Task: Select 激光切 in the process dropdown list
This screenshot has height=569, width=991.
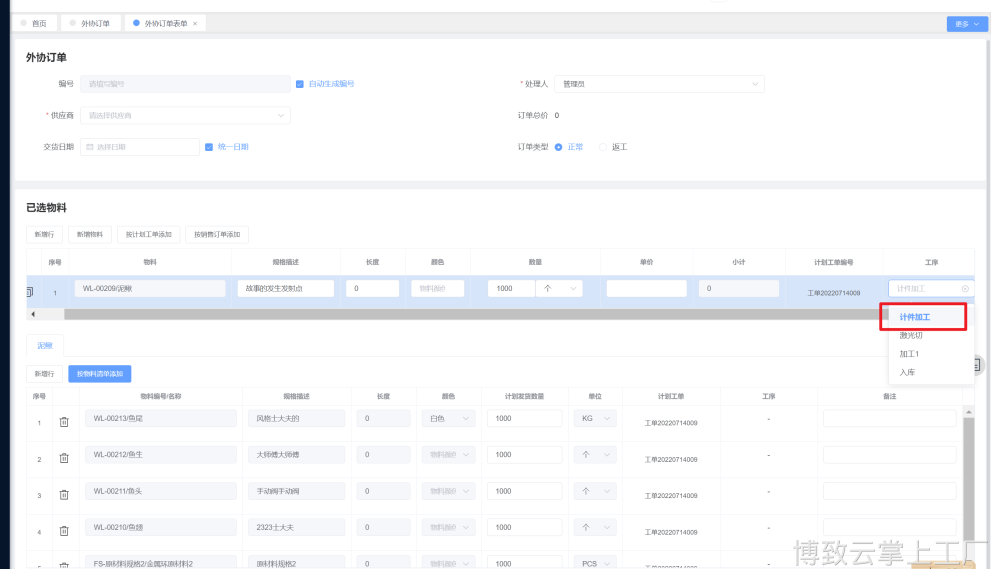Action: click(911, 336)
